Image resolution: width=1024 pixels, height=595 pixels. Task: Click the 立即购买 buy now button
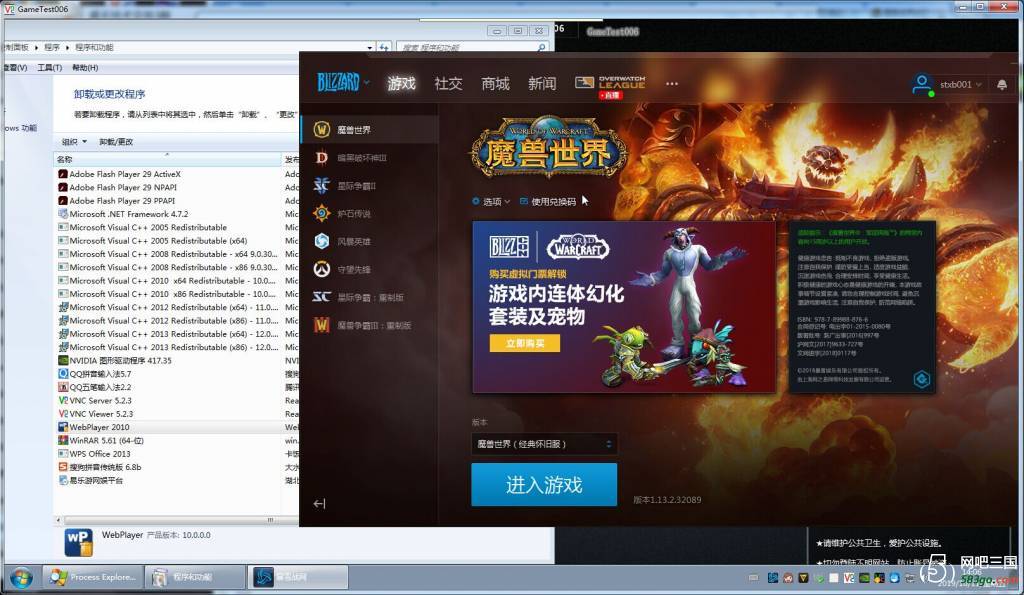[x=524, y=343]
